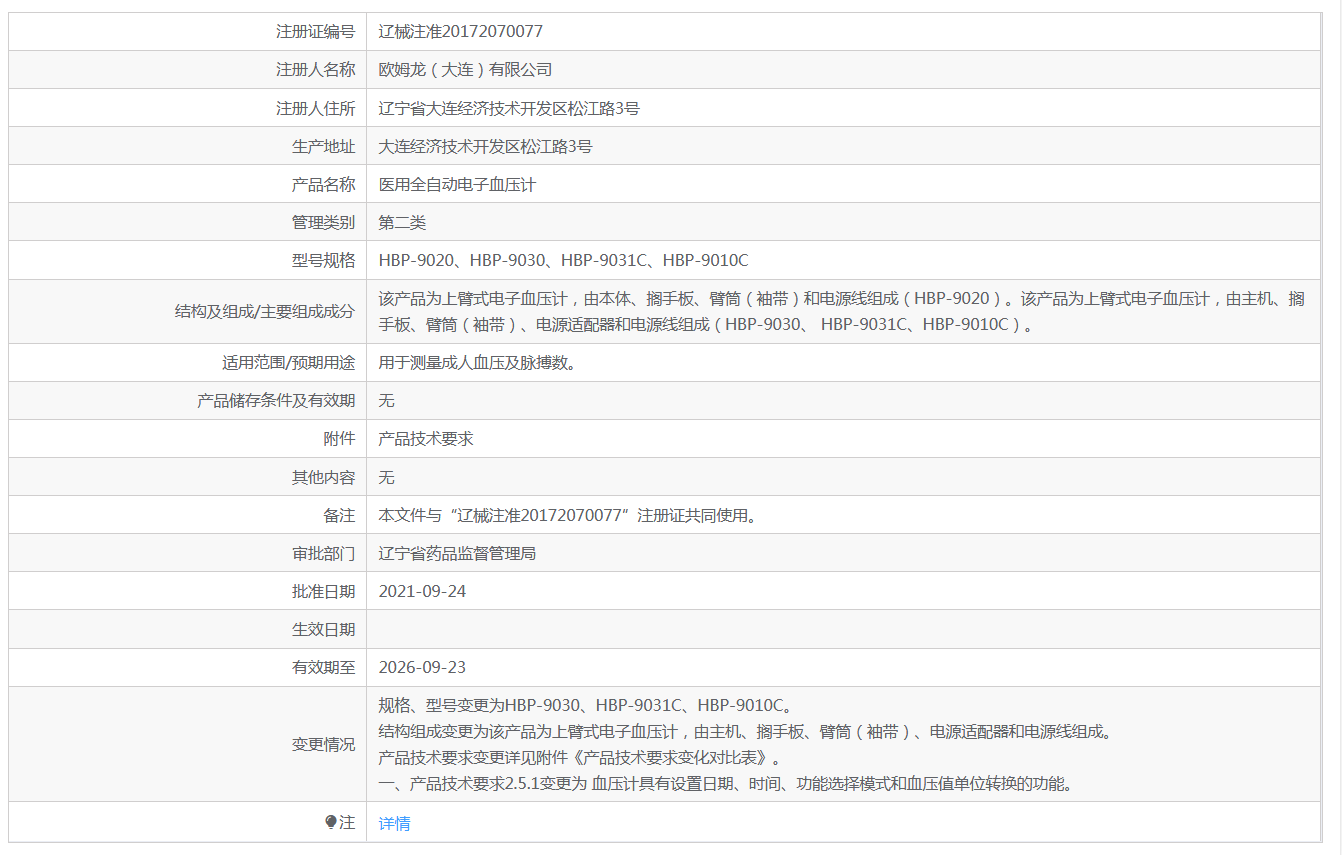Screen dimensions: 1342x855
Task: Click product name 医用全自动电子血压计
Action: click(457, 184)
